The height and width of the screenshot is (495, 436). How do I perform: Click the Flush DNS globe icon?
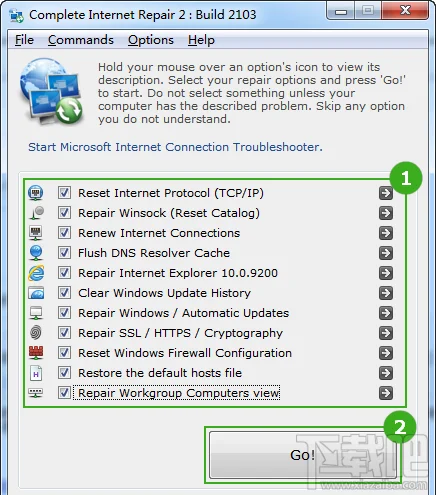(x=36, y=253)
